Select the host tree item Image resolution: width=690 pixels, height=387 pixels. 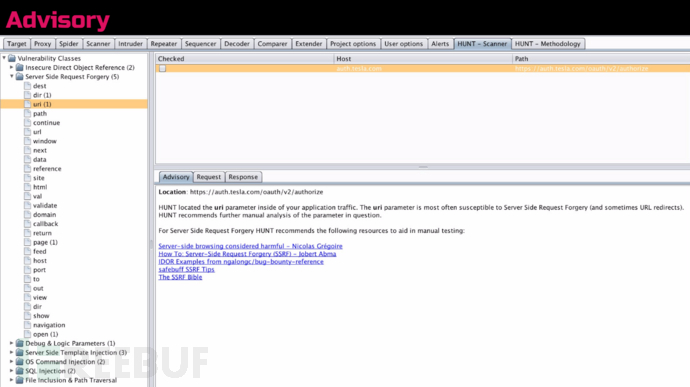40,261
